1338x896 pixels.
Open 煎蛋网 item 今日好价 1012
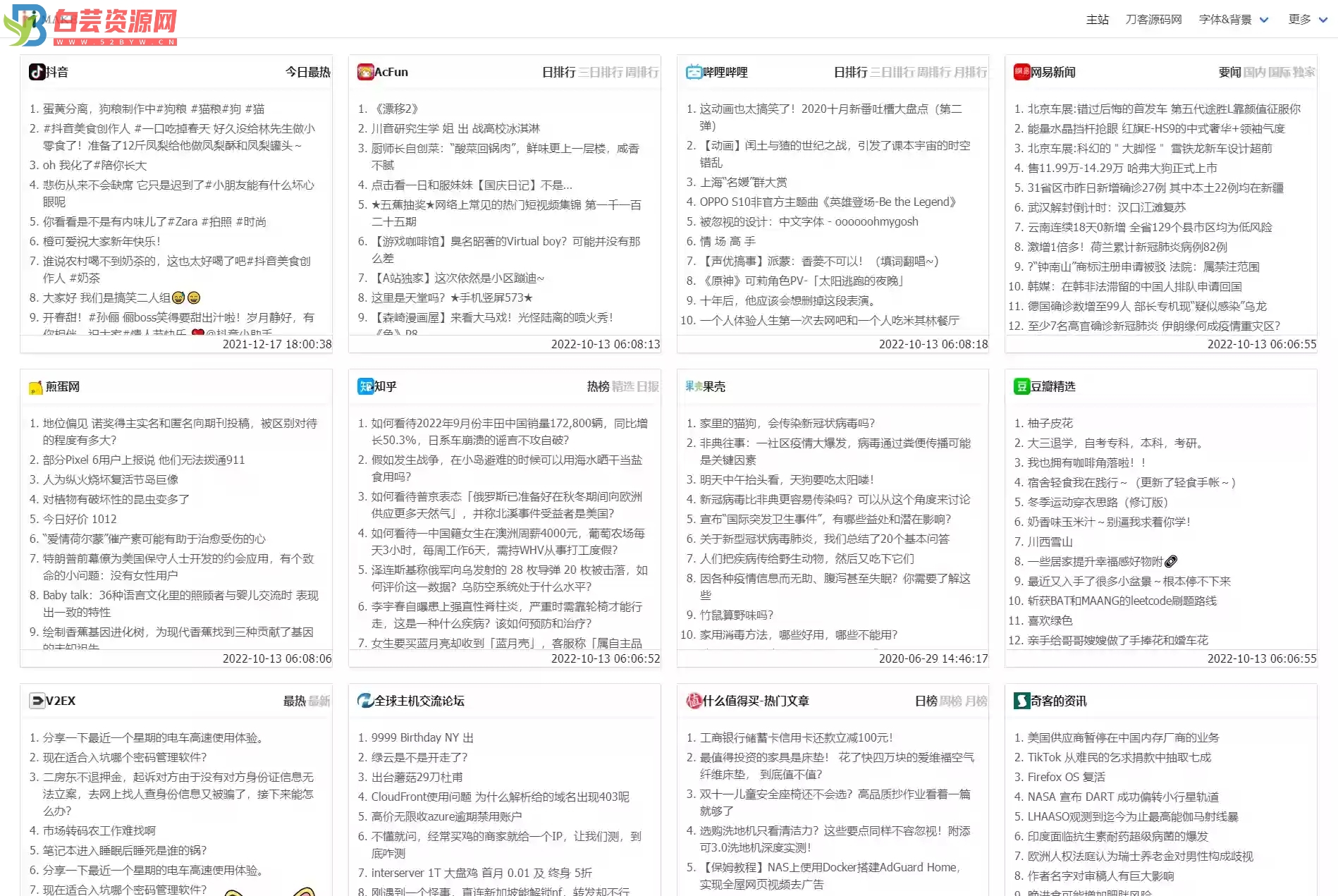click(x=80, y=519)
